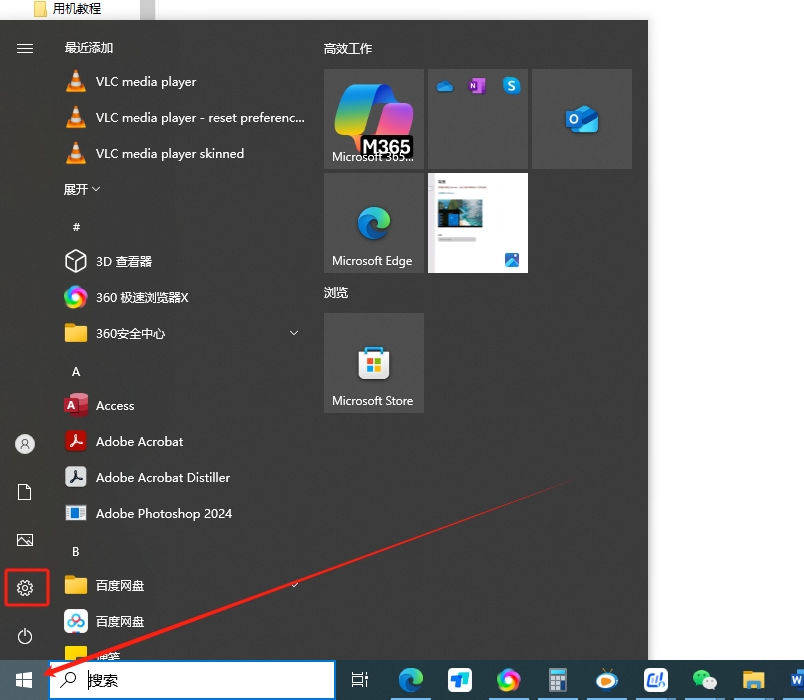Expand the Start menu hamburger navigation
Screen dimensions: 804x700
tap(25, 48)
